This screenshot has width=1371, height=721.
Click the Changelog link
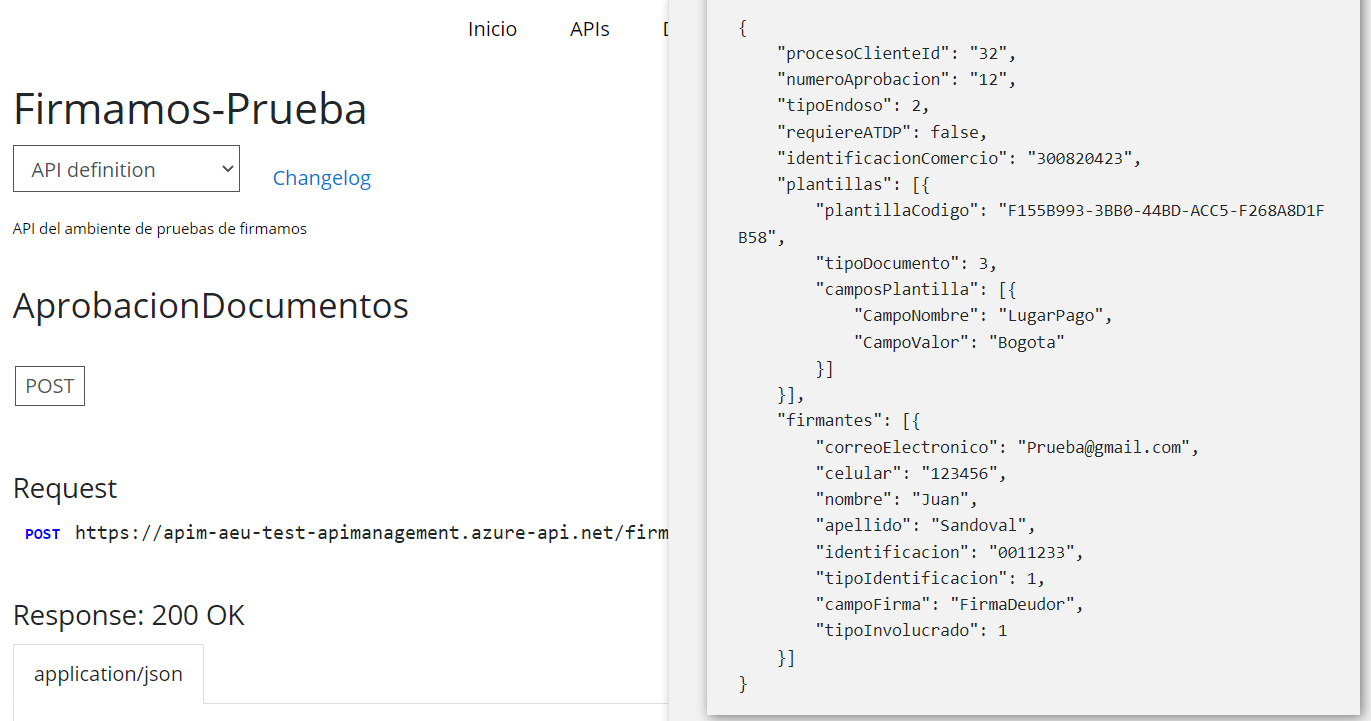321,178
